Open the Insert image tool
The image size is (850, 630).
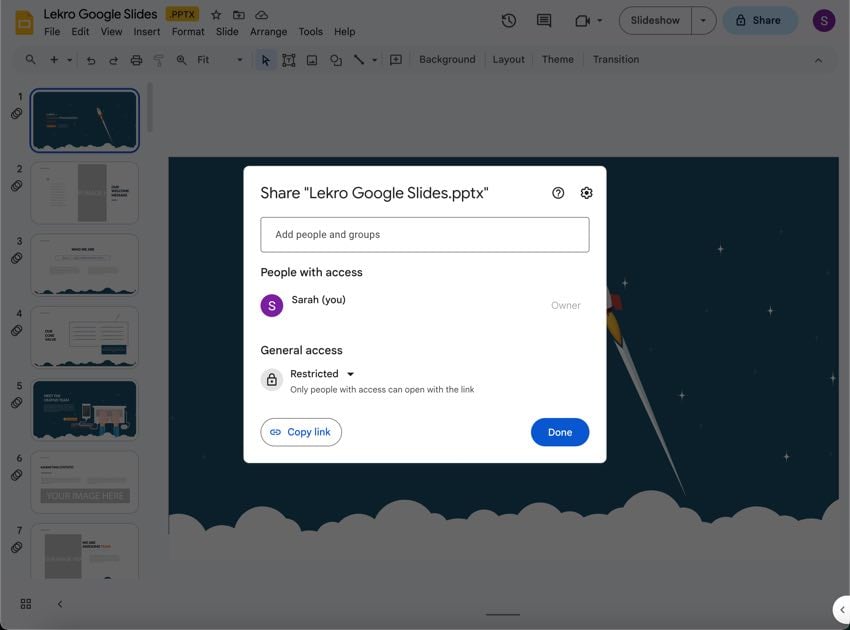(308, 57)
